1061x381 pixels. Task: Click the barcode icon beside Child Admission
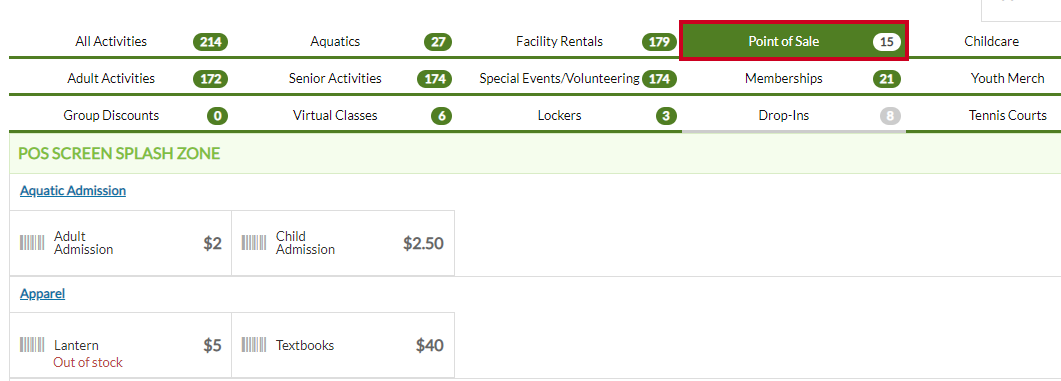pyautogui.click(x=254, y=243)
